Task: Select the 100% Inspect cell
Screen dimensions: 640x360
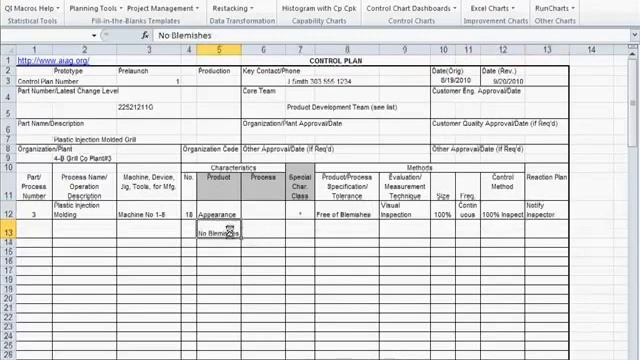Action: pyautogui.click(x=502, y=210)
